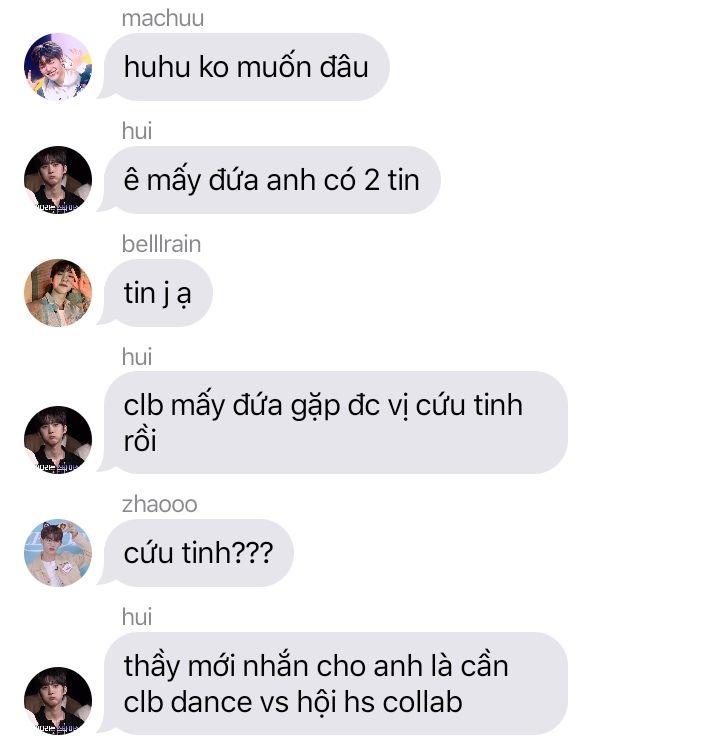View zhaooo's avatar with cat ears
The height and width of the screenshot is (742, 720).
click(x=58, y=553)
